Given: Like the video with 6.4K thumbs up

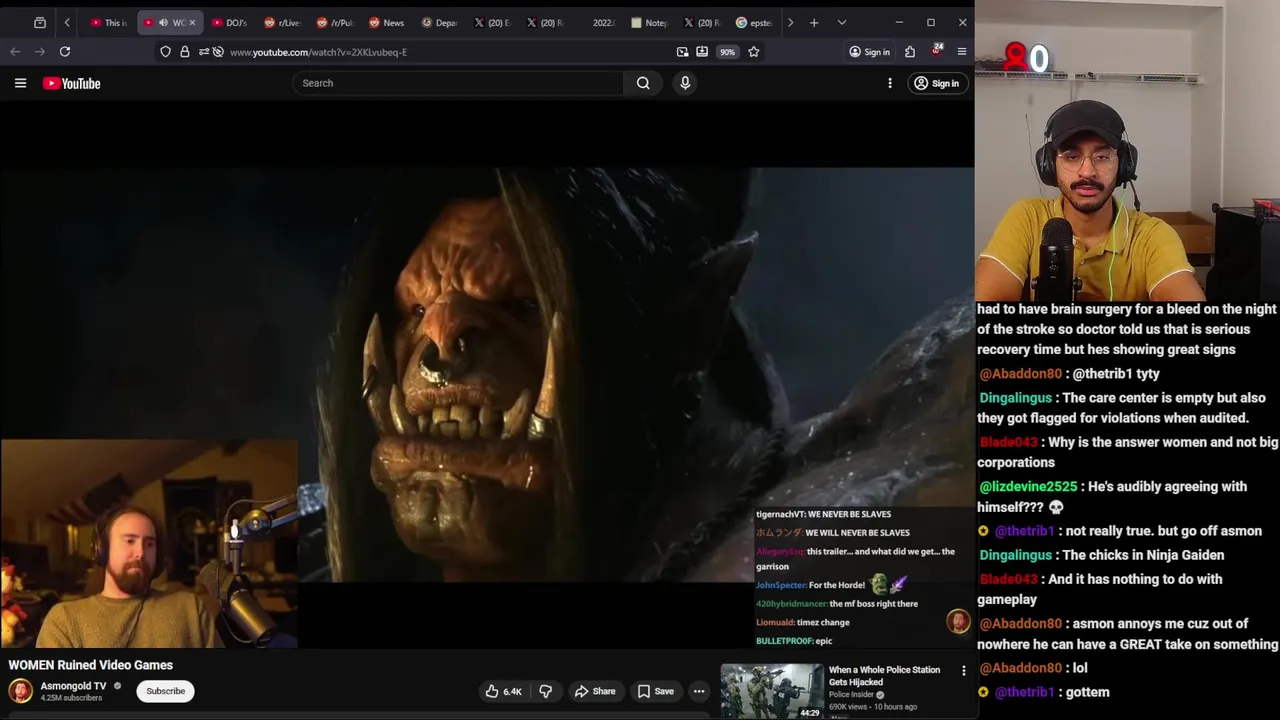Looking at the screenshot, I should click(503, 691).
